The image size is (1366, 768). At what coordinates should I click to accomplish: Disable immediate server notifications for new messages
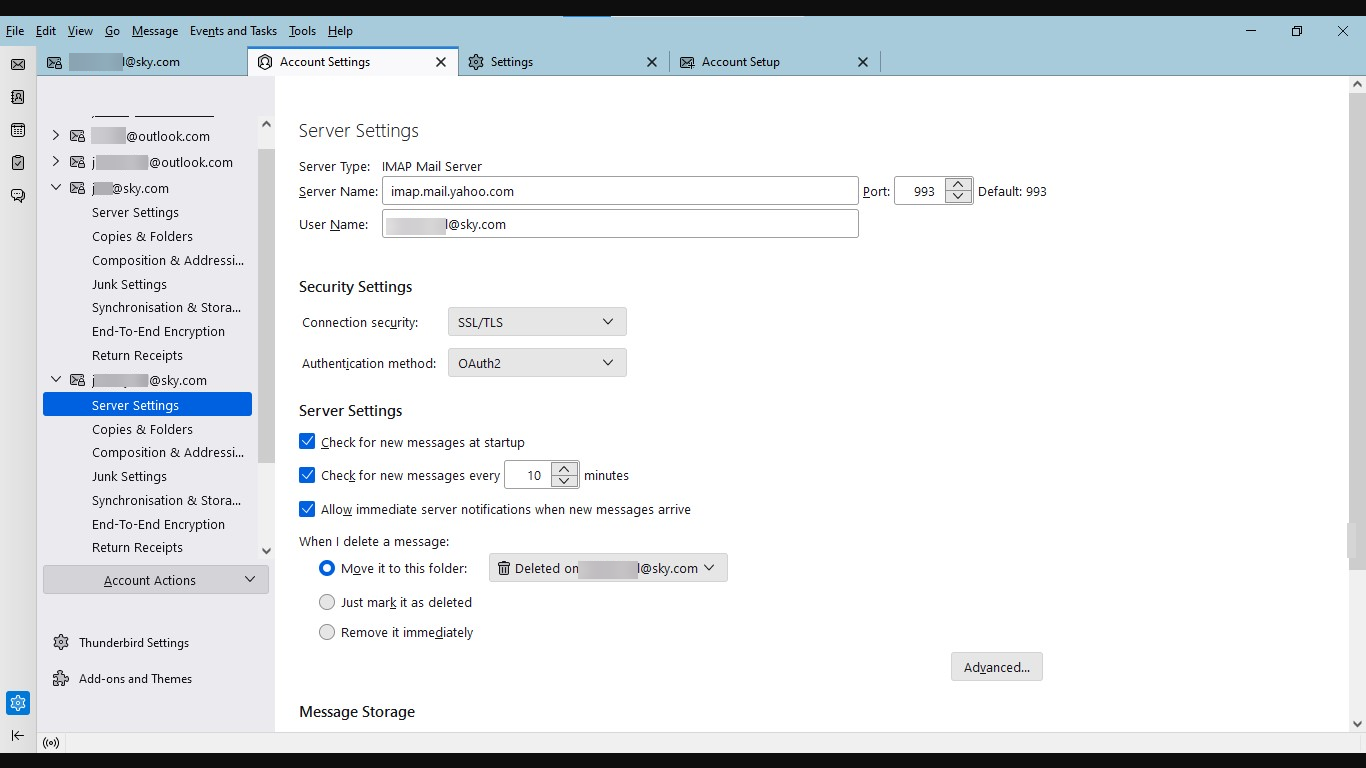click(x=306, y=509)
